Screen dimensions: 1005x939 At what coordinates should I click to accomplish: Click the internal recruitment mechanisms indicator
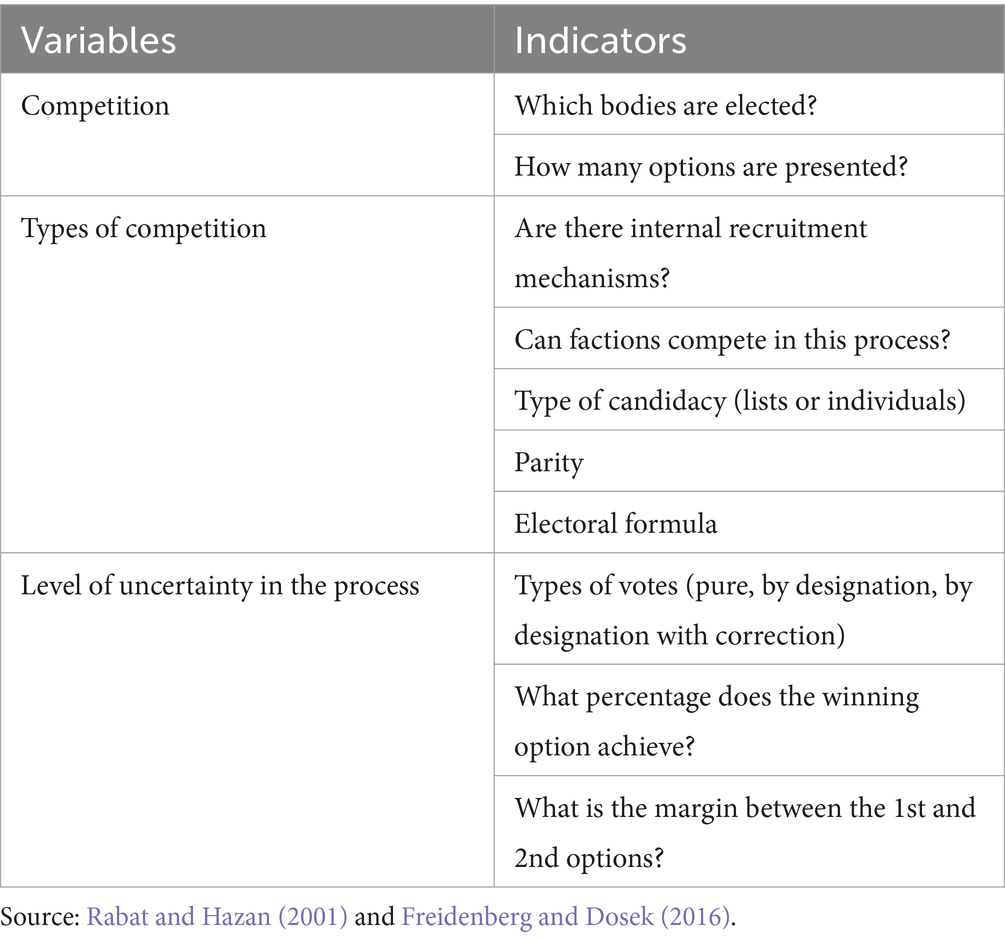(749, 252)
